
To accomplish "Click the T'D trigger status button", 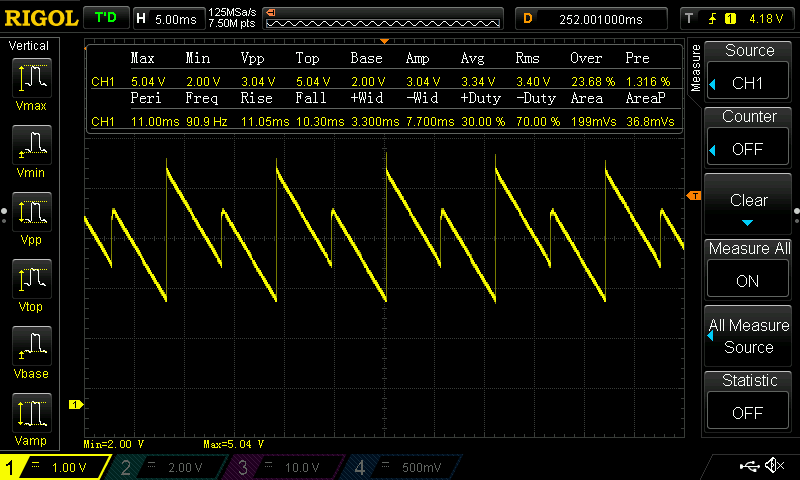I will pyautogui.click(x=104, y=18).
